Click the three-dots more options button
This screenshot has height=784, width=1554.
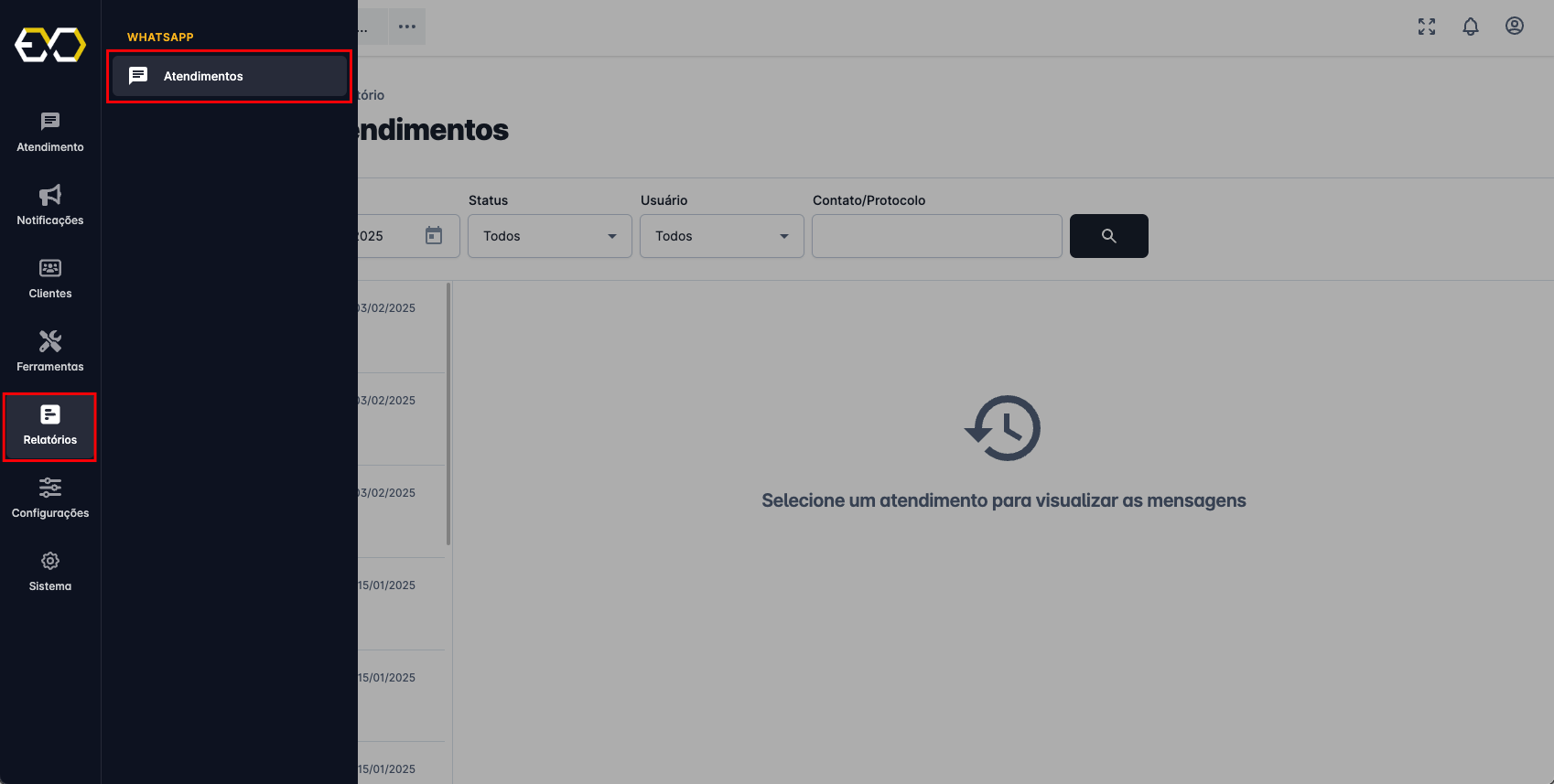click(x=407, y=27)
